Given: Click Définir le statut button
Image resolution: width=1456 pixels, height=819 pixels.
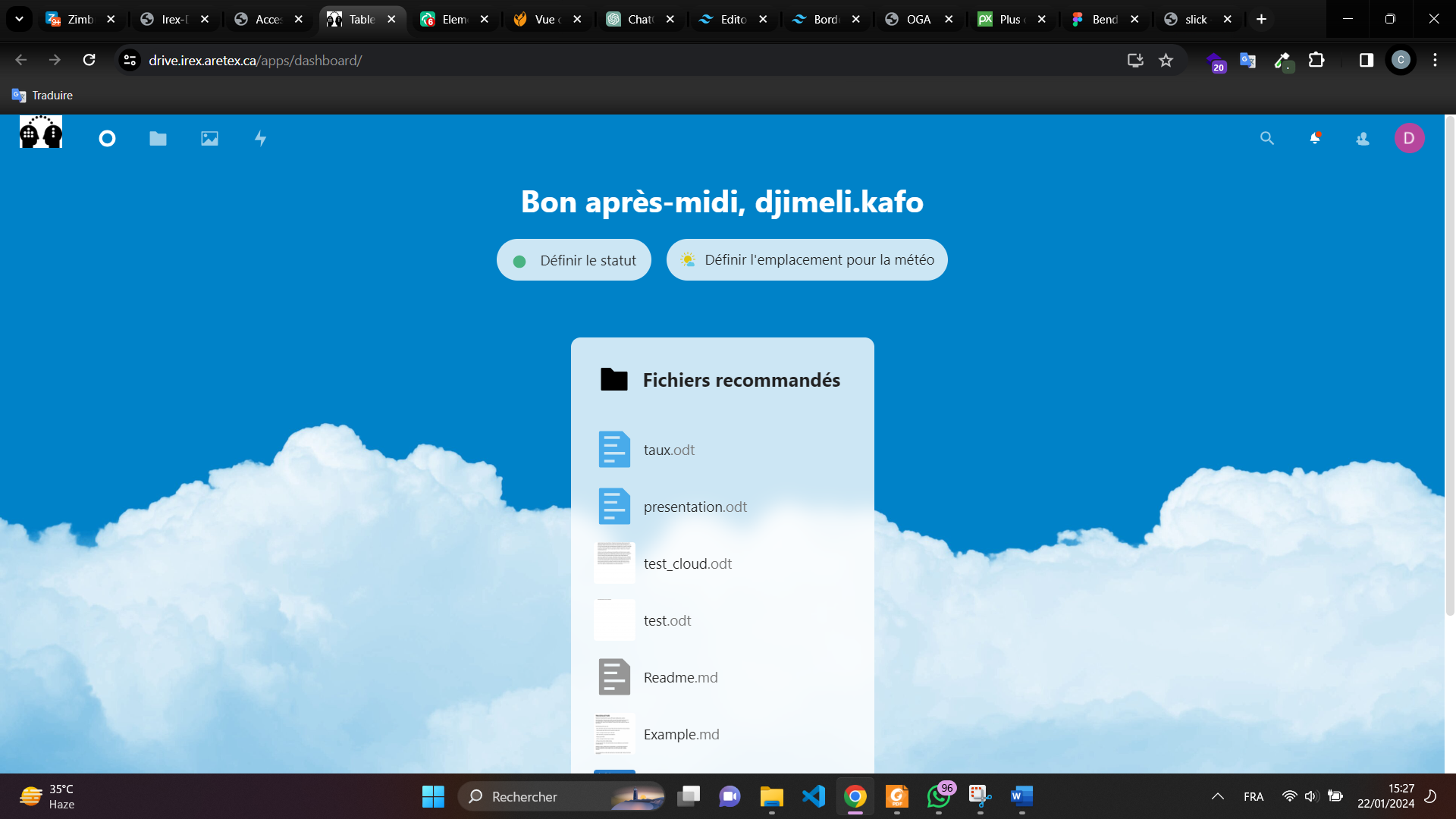Looking at the screenshot, I should [574, 260].
